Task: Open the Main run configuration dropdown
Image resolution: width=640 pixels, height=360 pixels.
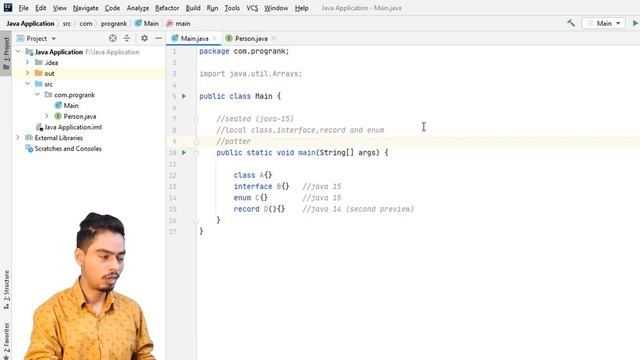Action: 603,23
